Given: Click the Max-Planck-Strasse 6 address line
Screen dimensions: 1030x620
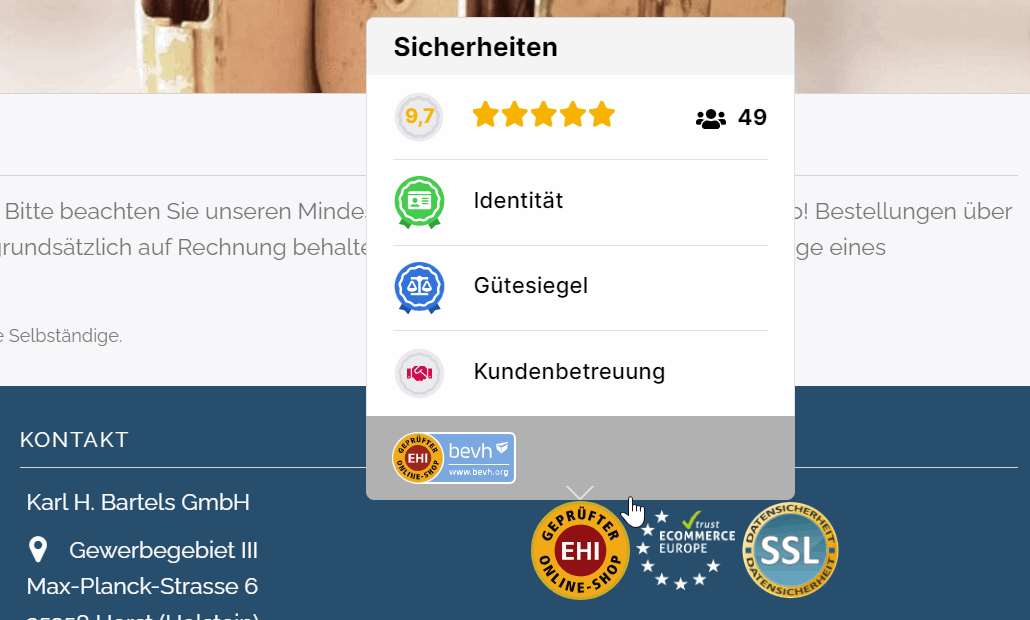Looking at the screenshot, I should point(143,586).
